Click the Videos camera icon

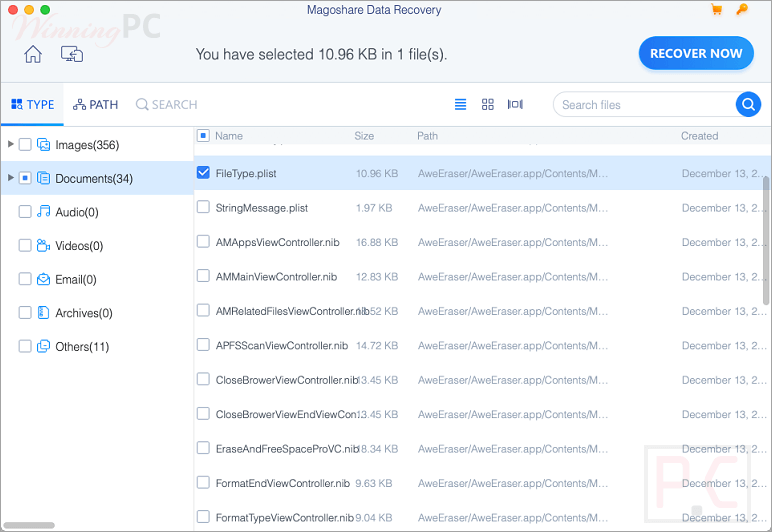click(x=44, y=245)
